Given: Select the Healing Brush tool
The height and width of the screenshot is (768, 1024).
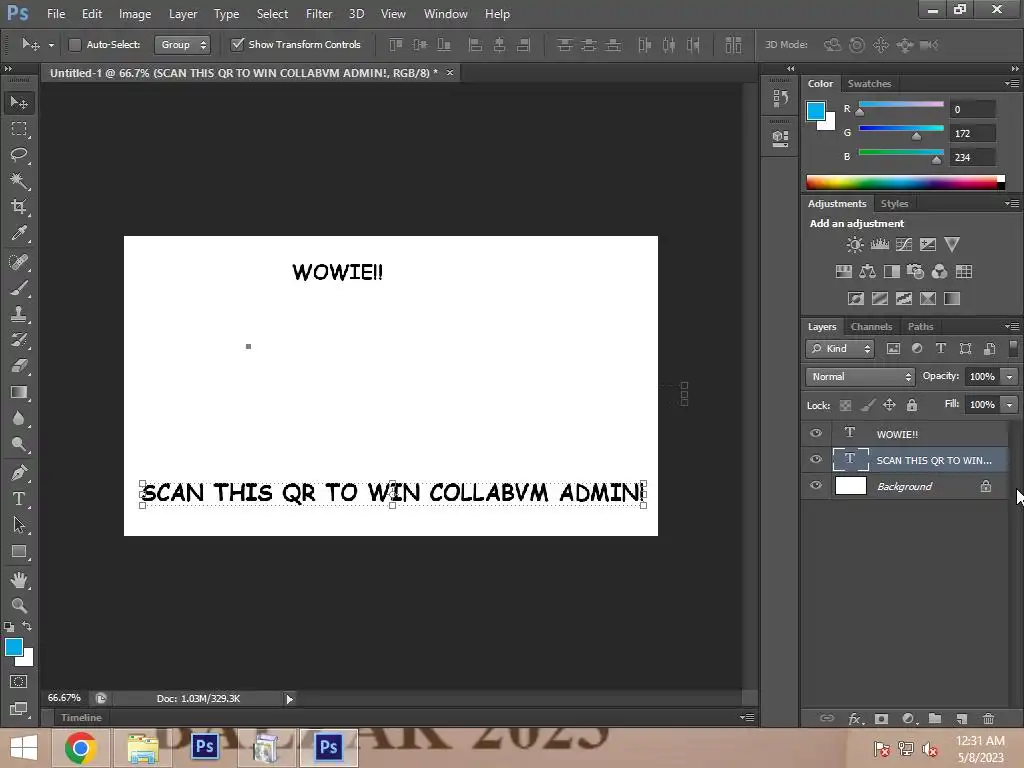Looking at the screenshot, I should click(19, 262).
